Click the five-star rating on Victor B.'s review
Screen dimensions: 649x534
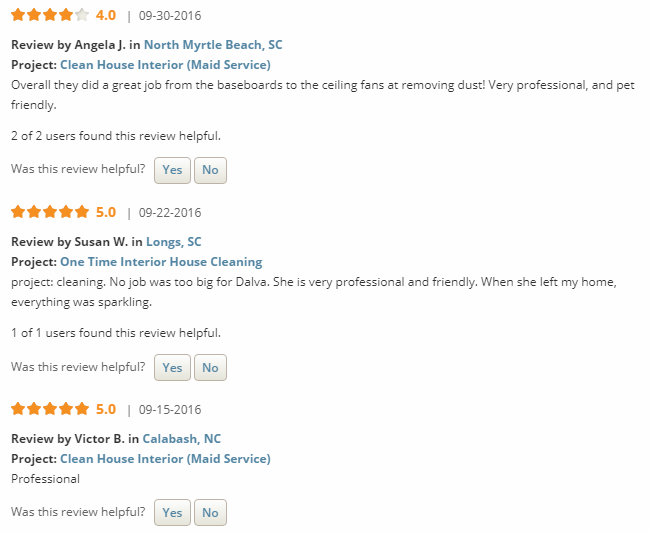(50, 409)
